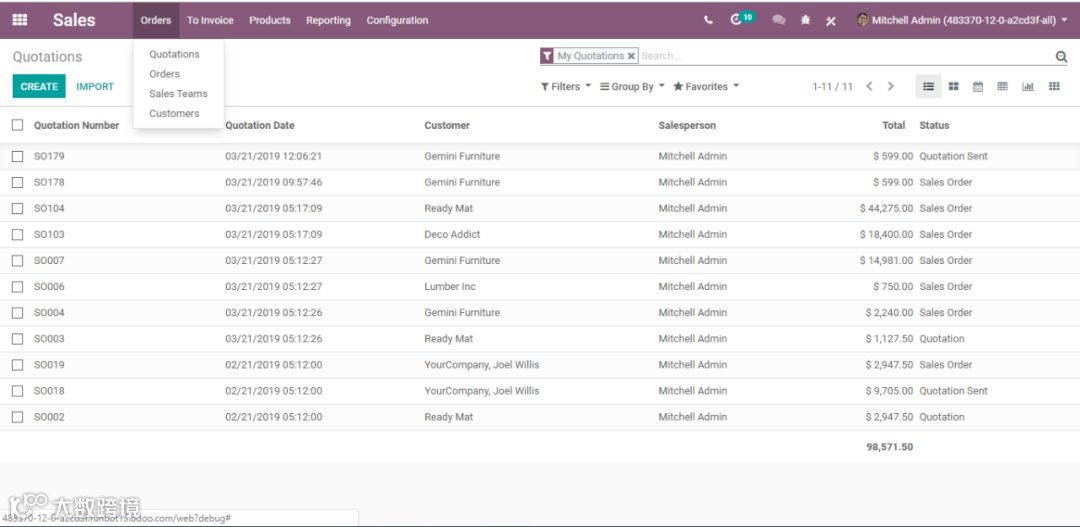Expand the Group By dropdown

(632, 87)
